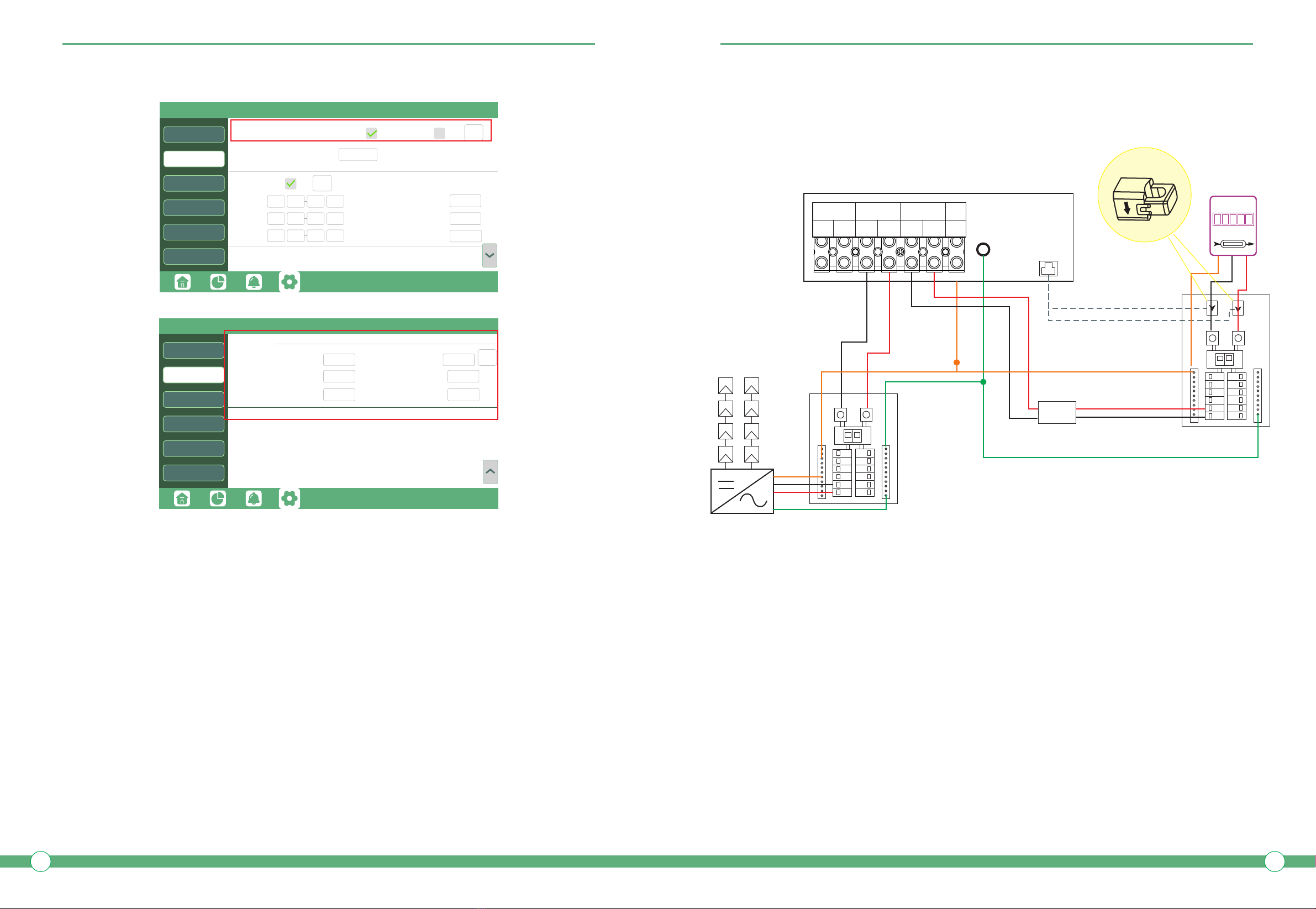Select the gear settings icon in lower settings screen
Screen dimensions: 1316x909
[289, 498]
